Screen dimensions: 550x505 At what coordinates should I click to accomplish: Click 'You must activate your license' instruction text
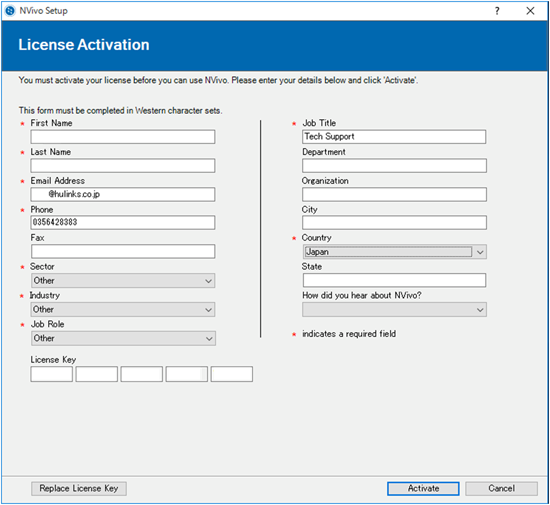coord(218,80)
